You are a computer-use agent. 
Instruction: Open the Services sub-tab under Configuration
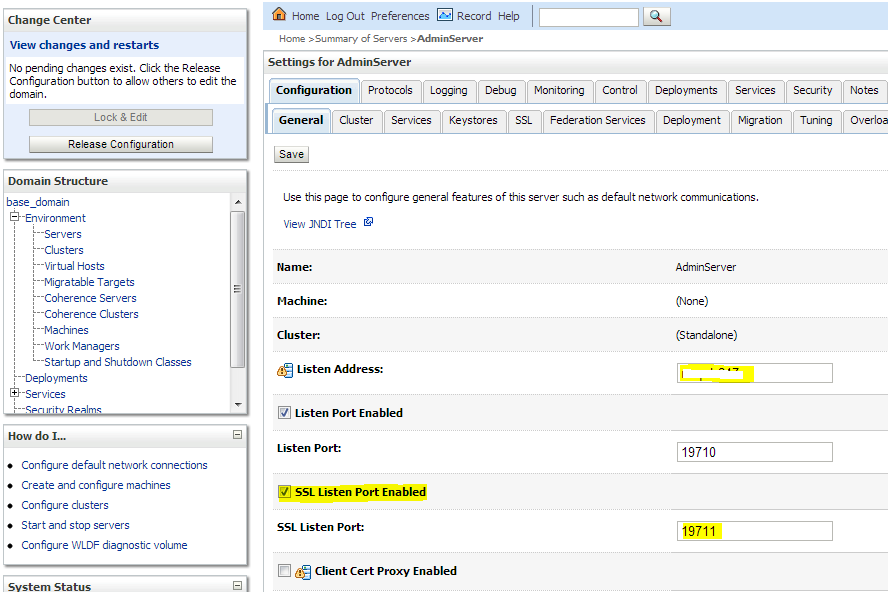[411, 120]
